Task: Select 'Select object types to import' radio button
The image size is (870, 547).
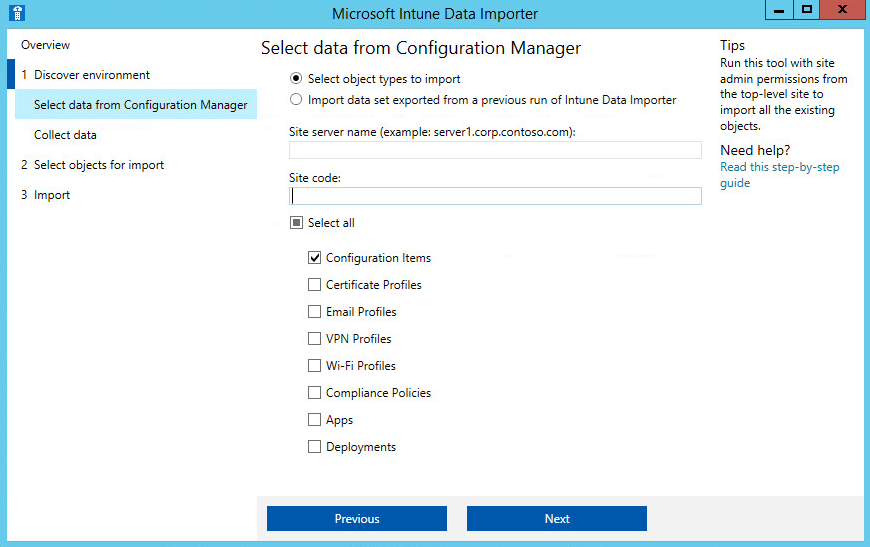Action: pos(296,79)
